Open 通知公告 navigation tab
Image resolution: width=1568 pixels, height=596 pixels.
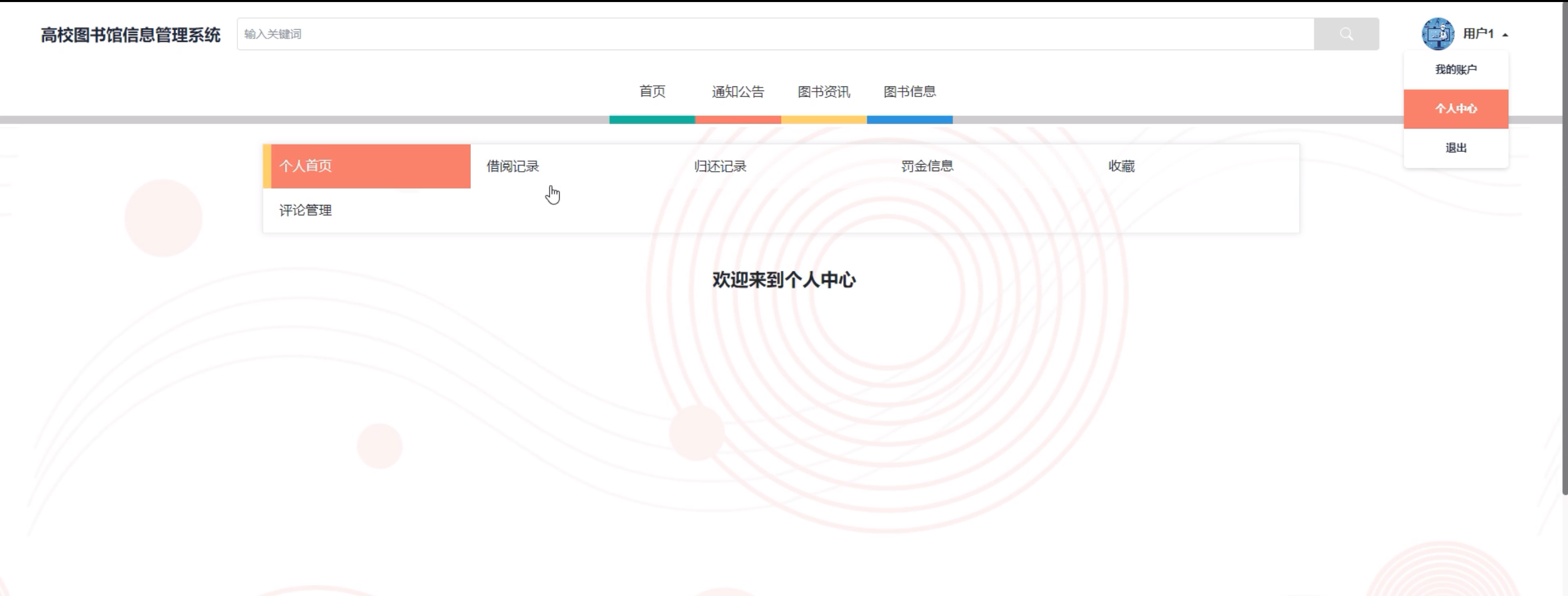pyautogui.click(x=738, y=92)
